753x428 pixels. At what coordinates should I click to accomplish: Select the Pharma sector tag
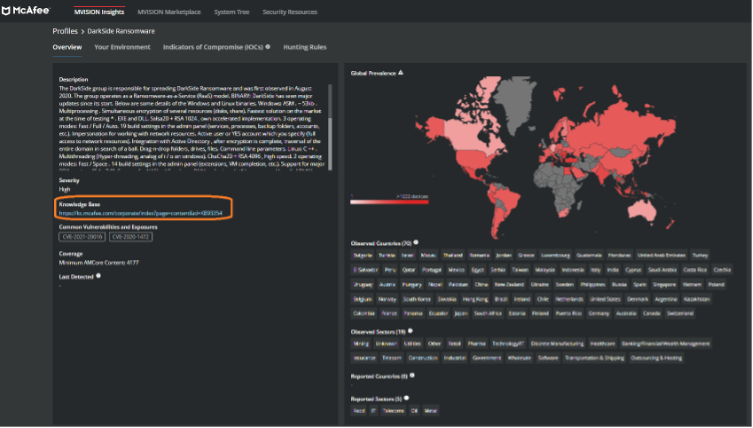point(476,344)
